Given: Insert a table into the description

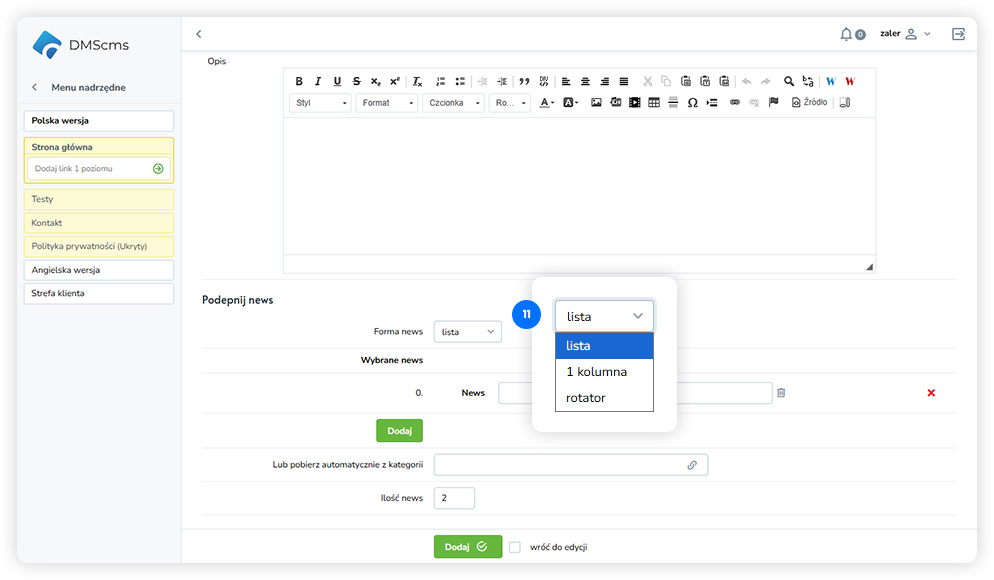Looking at the screenshot, I should 654,103.
